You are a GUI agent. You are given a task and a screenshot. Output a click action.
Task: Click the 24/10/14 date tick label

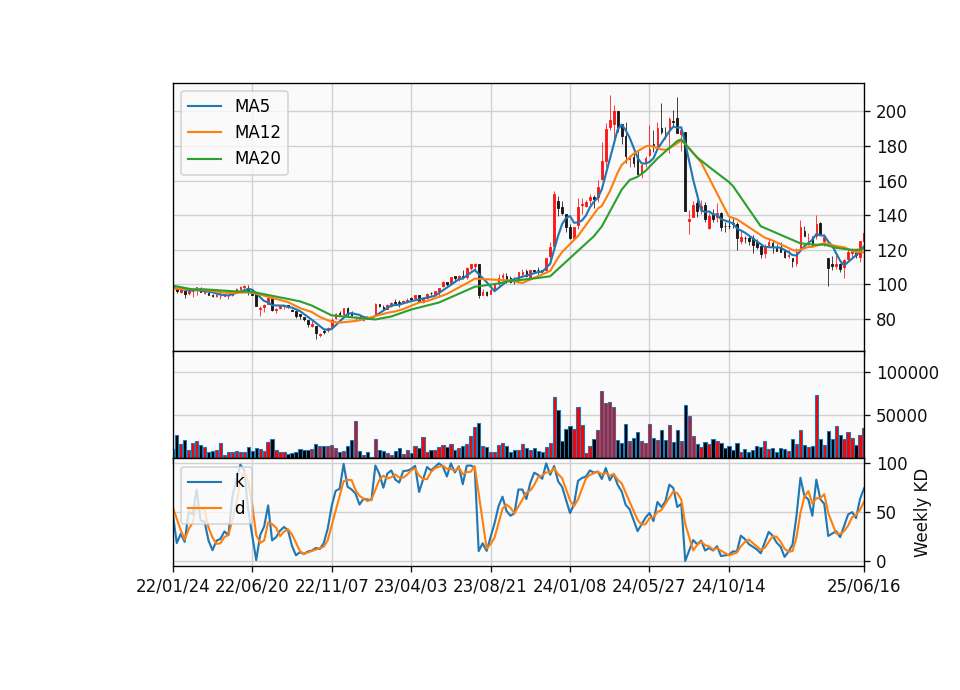tap(729, 587)
